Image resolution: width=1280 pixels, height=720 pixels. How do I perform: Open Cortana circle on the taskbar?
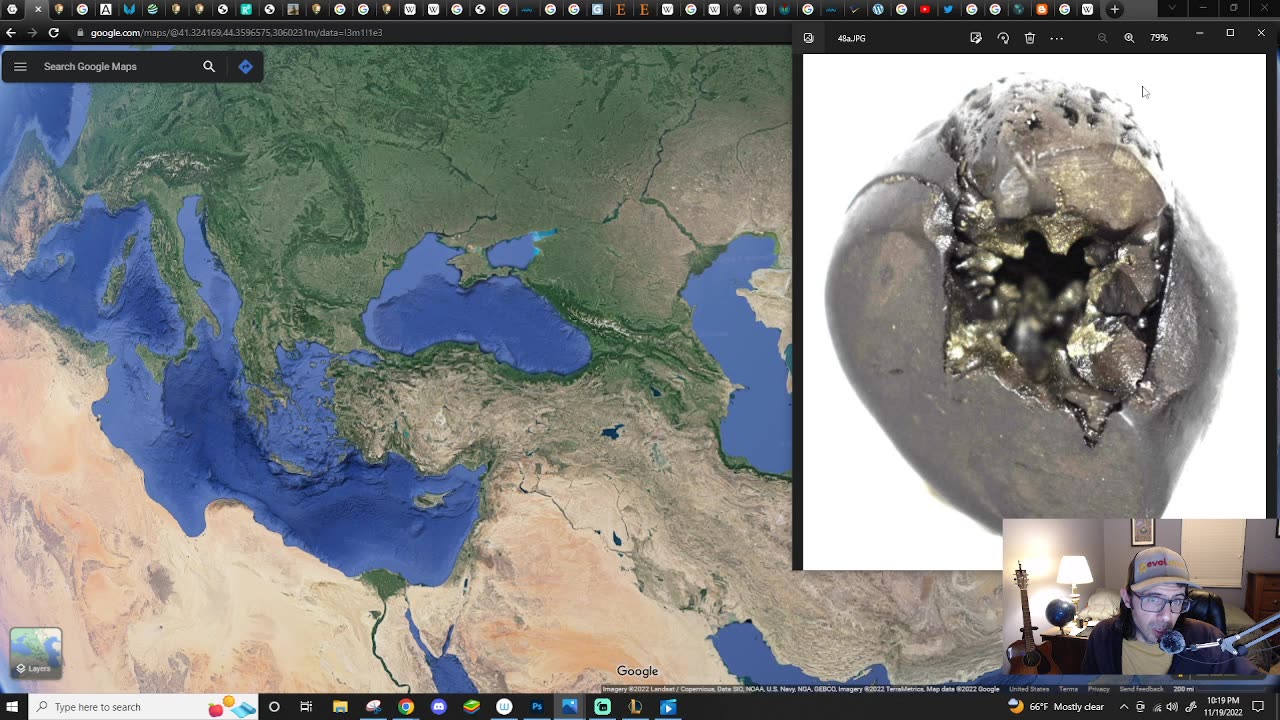[274, 707]
